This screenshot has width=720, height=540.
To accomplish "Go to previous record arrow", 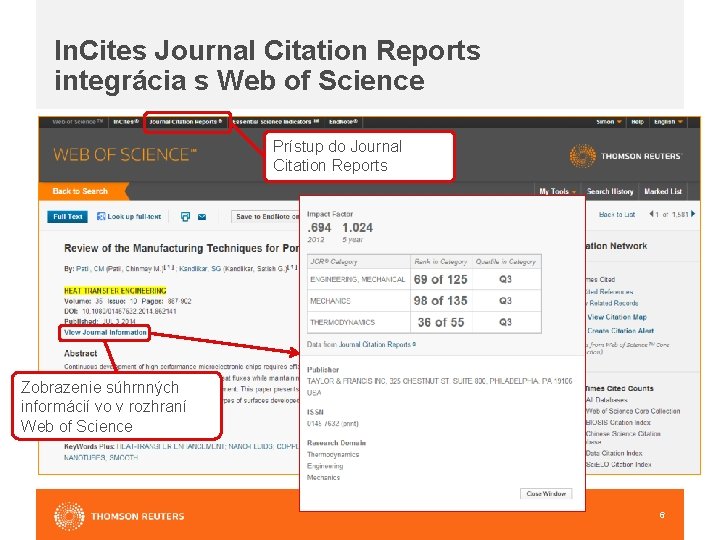I will (x=651, y=214).
